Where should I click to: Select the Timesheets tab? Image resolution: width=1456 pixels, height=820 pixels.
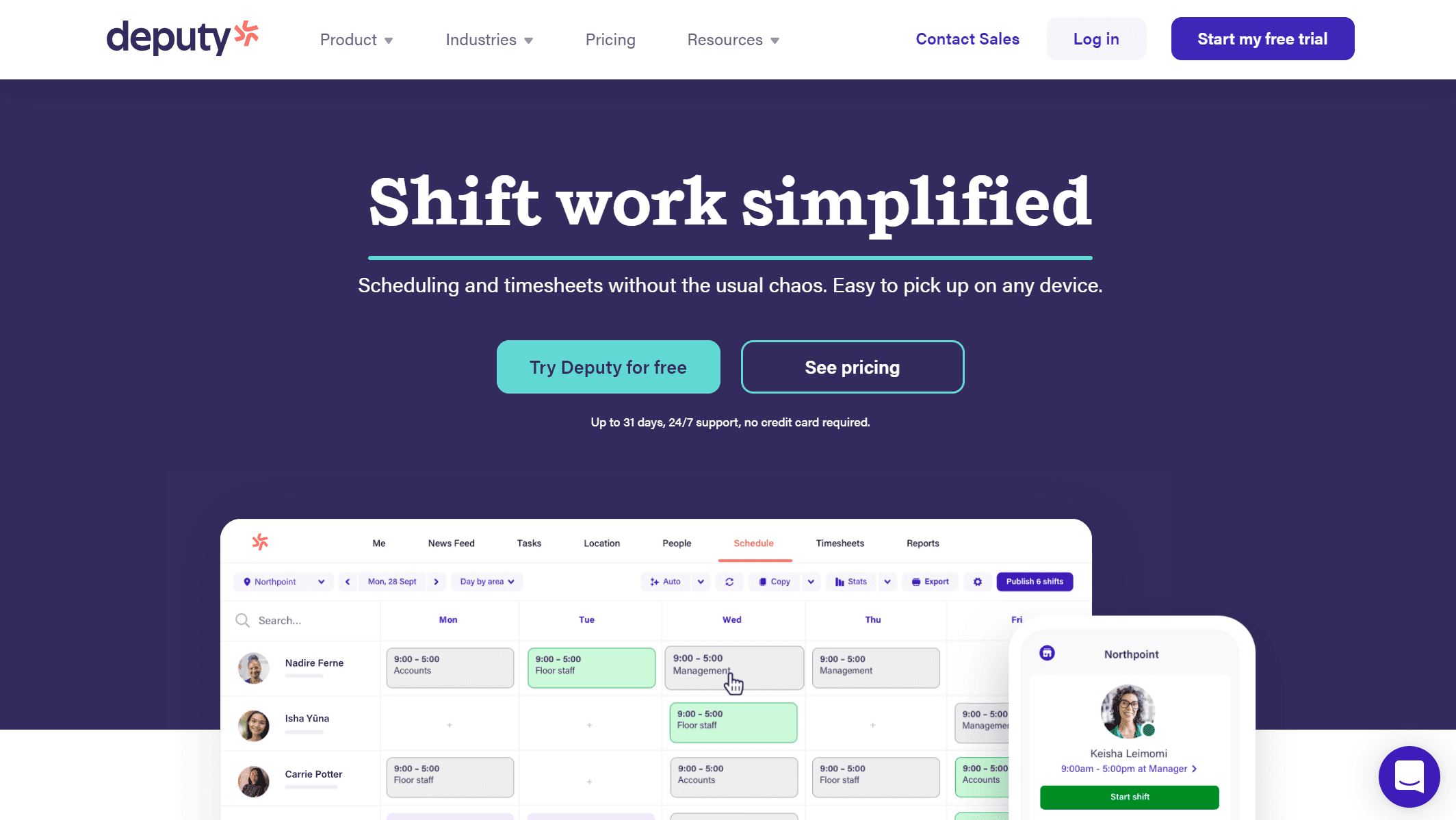[x=839, y=543]
